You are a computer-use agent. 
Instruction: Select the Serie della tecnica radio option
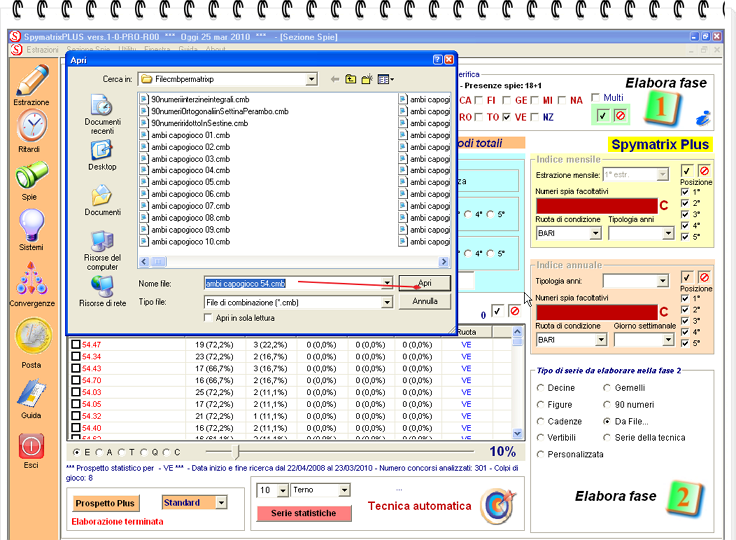click(x=607, y=438)
